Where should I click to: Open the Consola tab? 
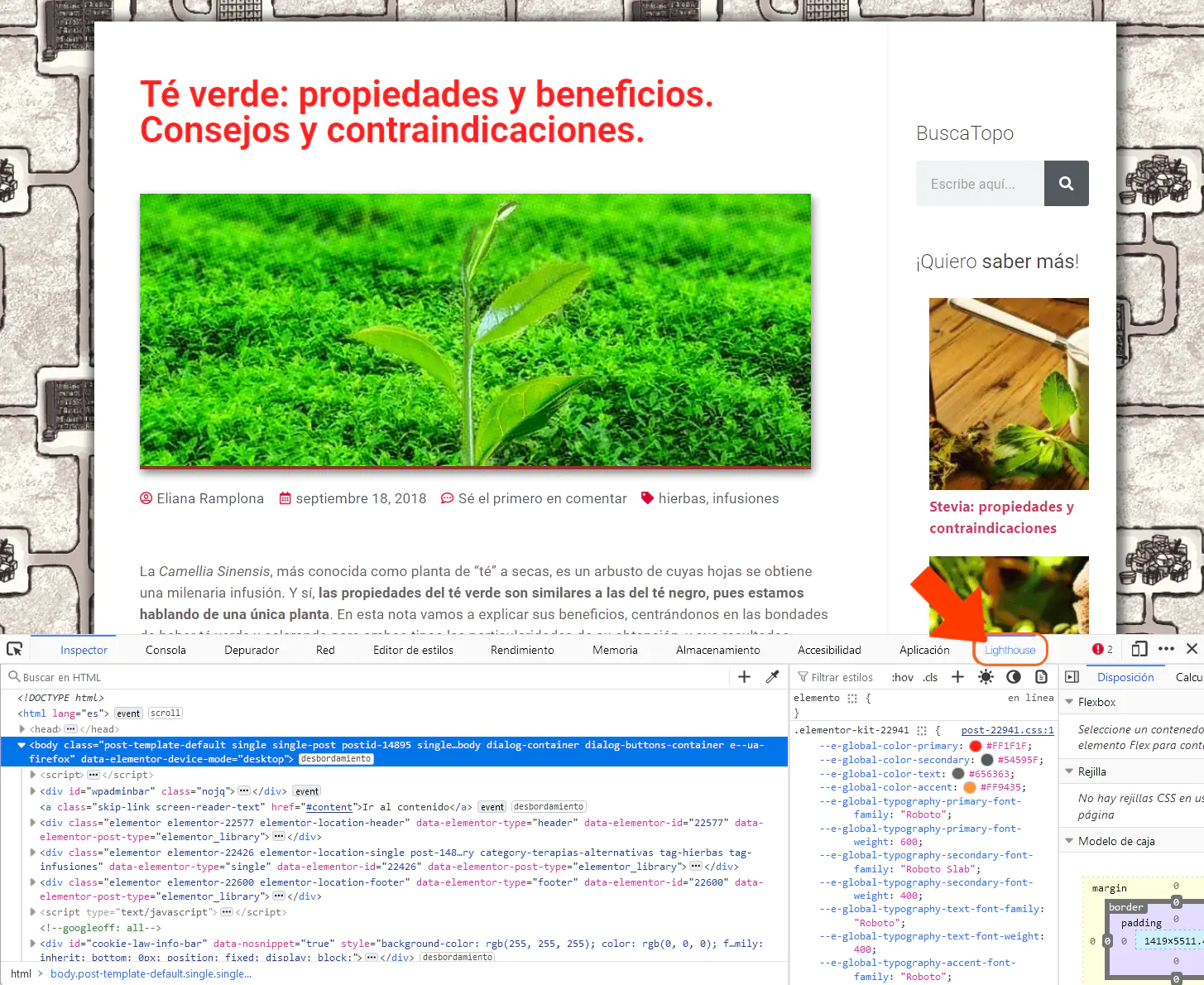pyautogui.click(x=165, y=649)
